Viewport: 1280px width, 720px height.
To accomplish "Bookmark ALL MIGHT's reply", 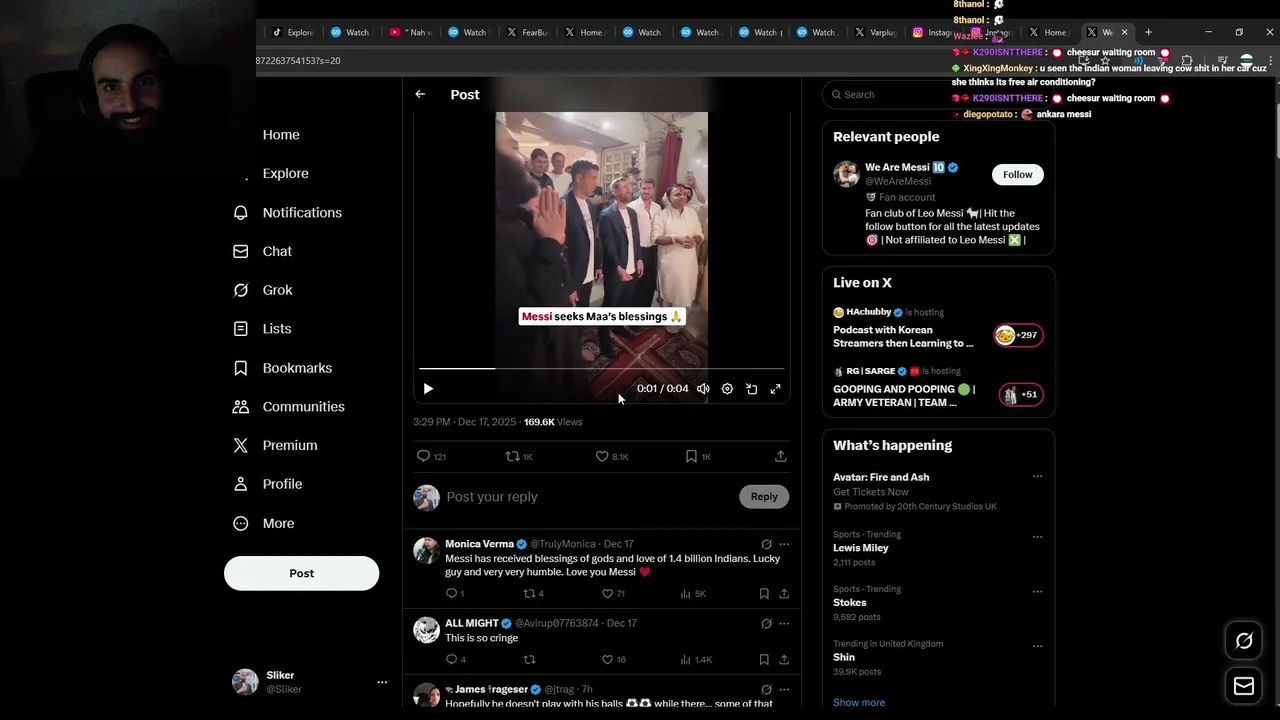I will pos(764,660).
